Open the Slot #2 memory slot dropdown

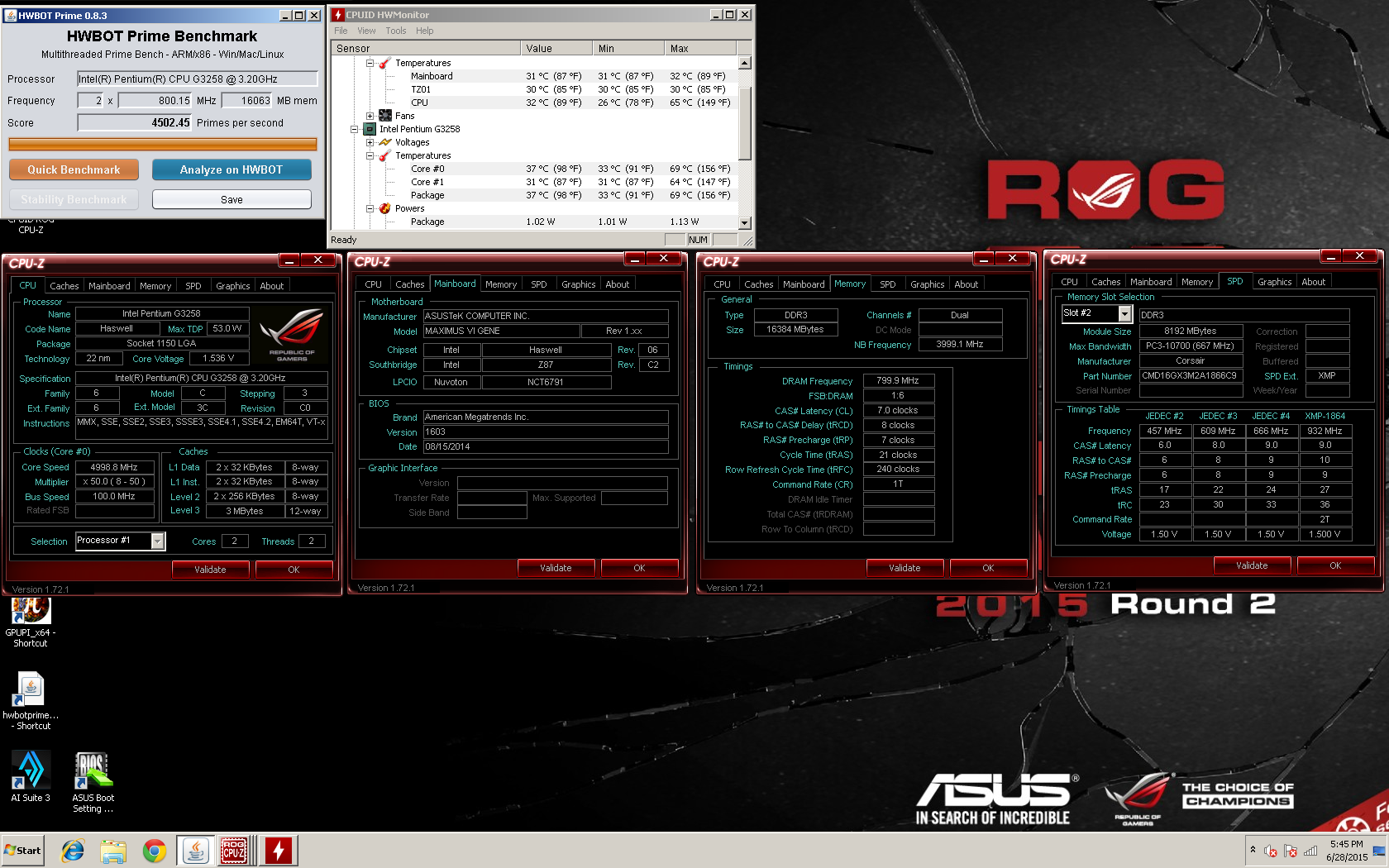[1124, 313]
